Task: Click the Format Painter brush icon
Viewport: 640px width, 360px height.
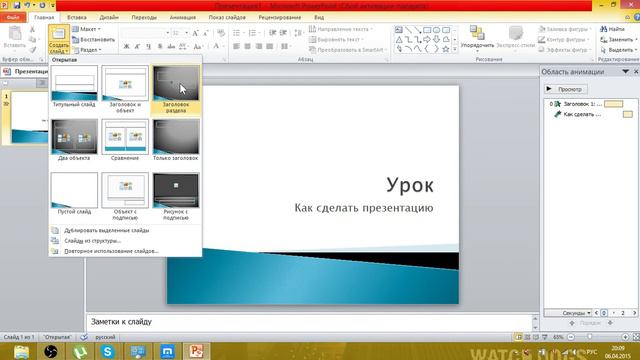Action: (x=32, y=50)
